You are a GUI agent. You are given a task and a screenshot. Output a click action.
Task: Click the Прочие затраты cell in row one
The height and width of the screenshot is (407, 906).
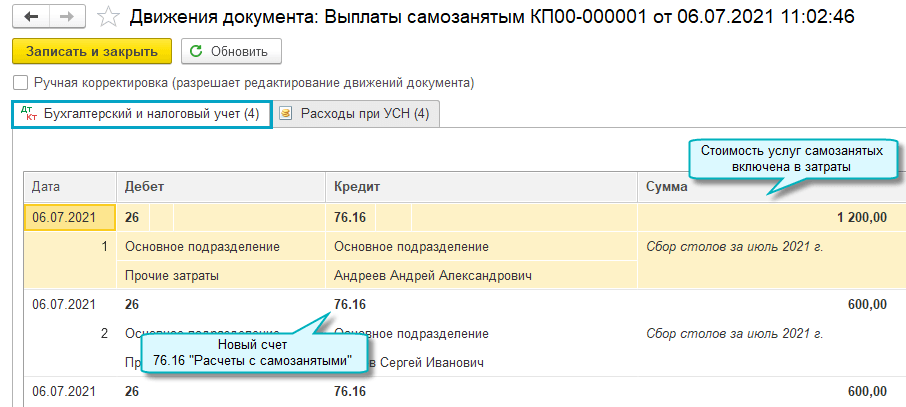[x=172, y=275]
